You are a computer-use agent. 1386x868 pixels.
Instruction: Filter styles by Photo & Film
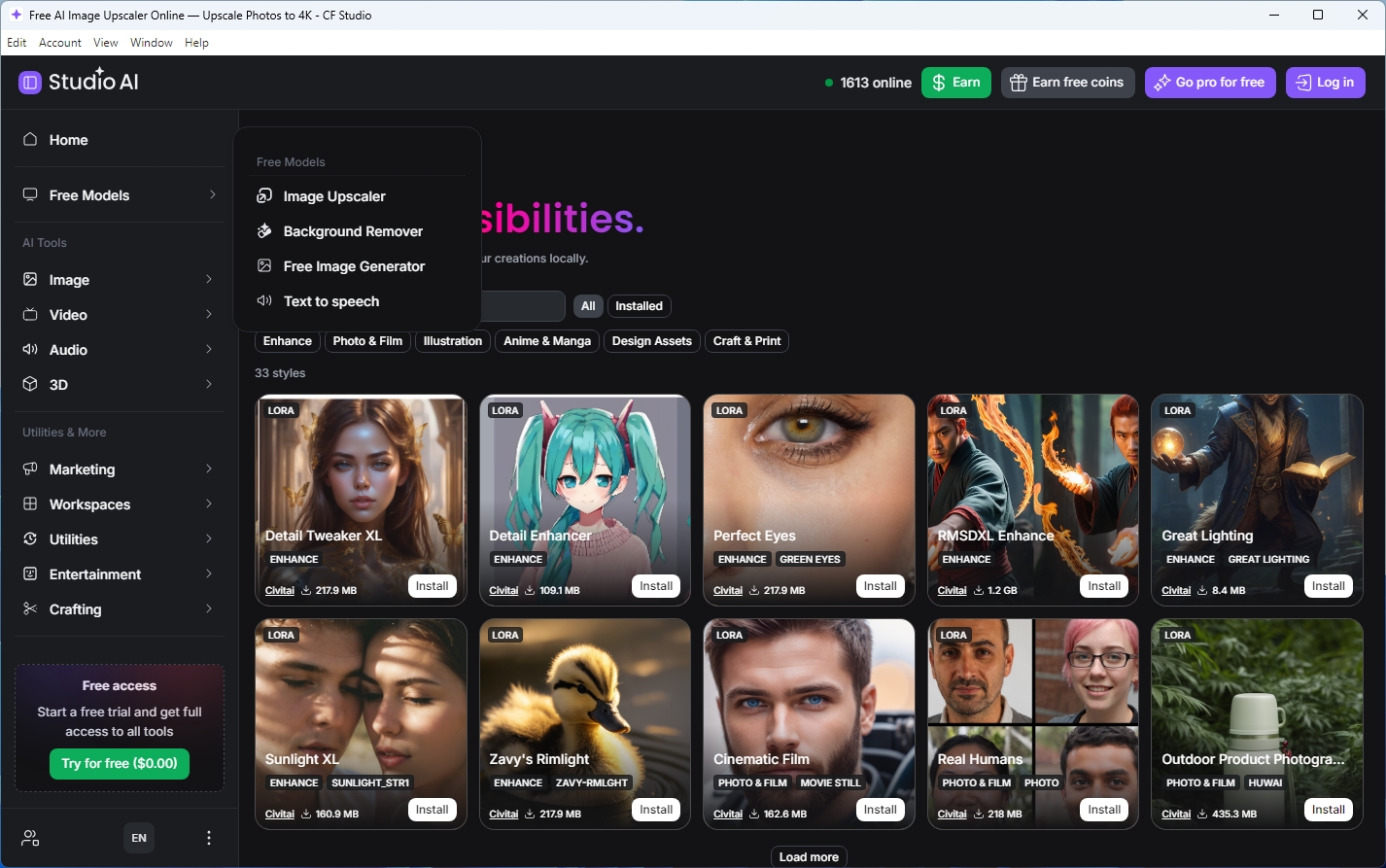click(x=367, y=341)
